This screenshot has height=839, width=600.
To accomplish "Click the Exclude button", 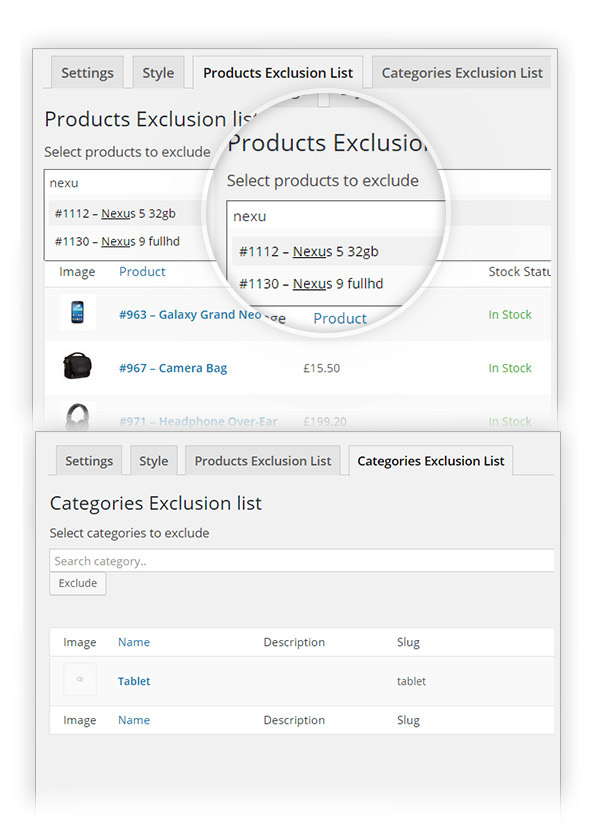I will (78, 583).
